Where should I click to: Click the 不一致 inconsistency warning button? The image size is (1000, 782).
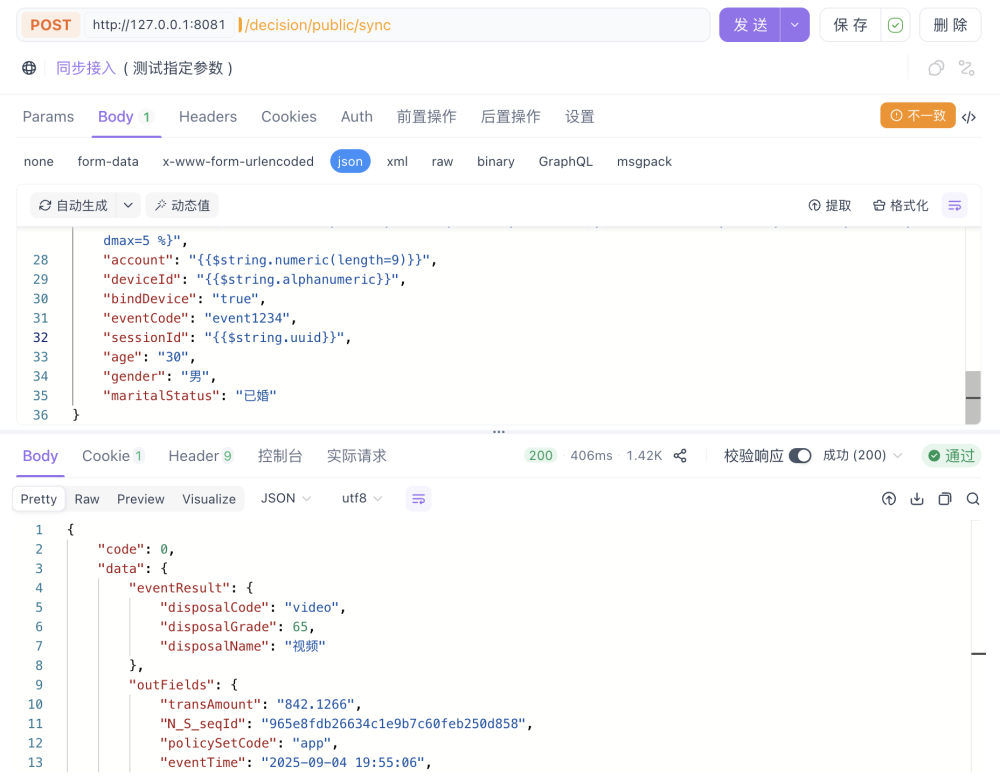[918, 115]
